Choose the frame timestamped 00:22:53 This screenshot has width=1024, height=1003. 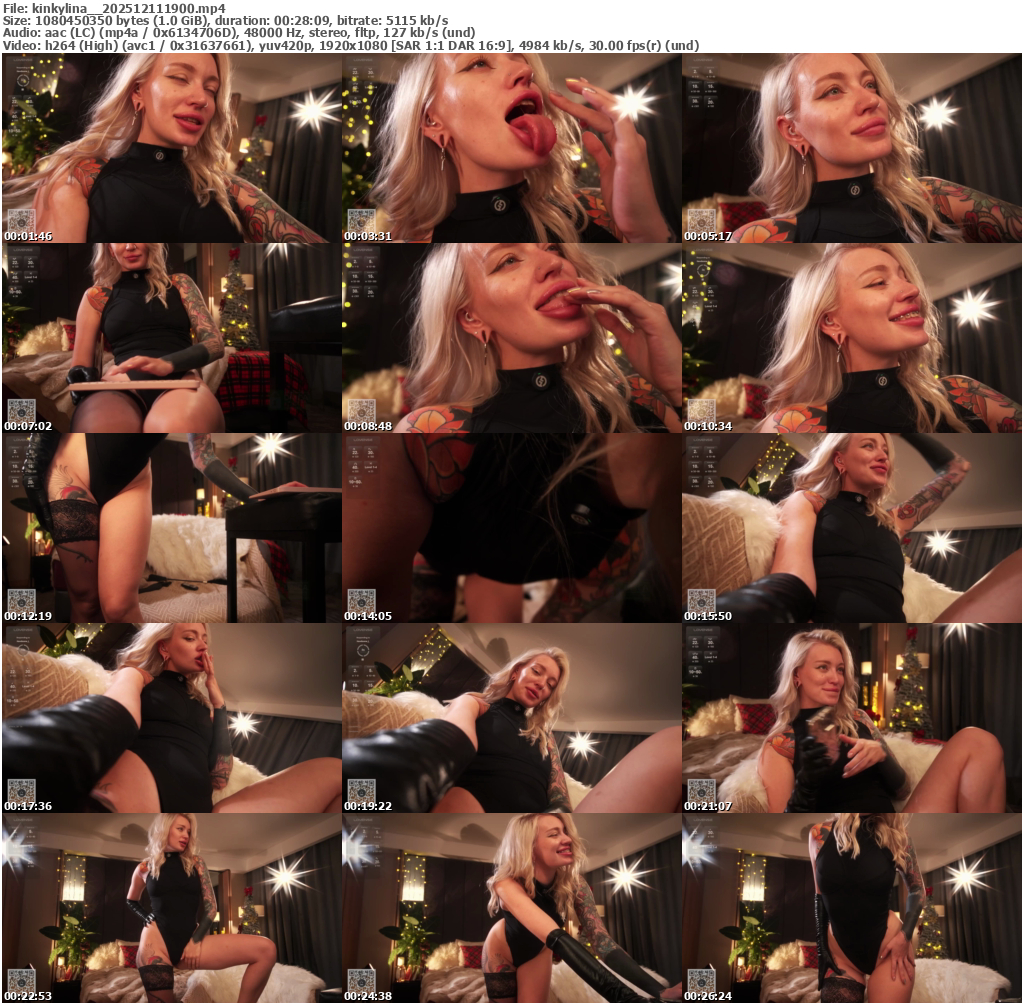click(172, 908)
